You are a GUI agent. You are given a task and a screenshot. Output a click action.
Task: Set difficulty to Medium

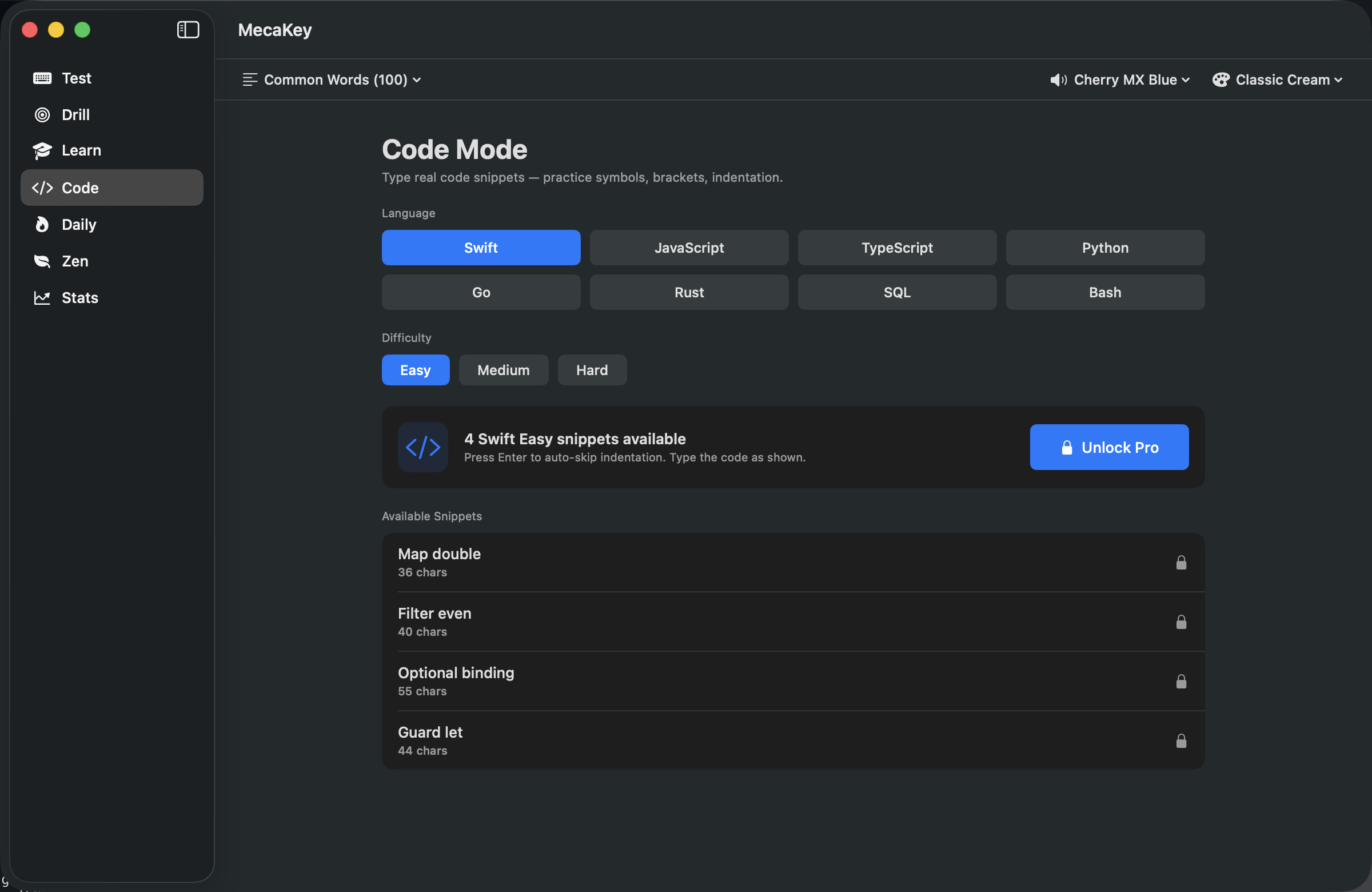click(x=503, y=370)
